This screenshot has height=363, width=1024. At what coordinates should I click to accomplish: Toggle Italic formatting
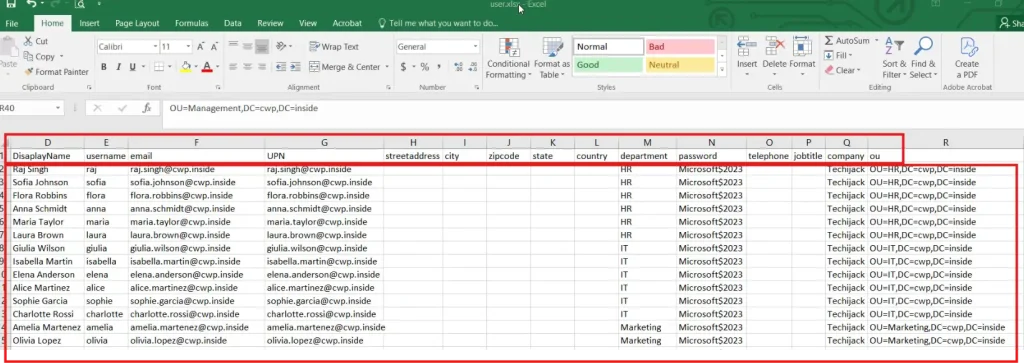coord(118,67)
